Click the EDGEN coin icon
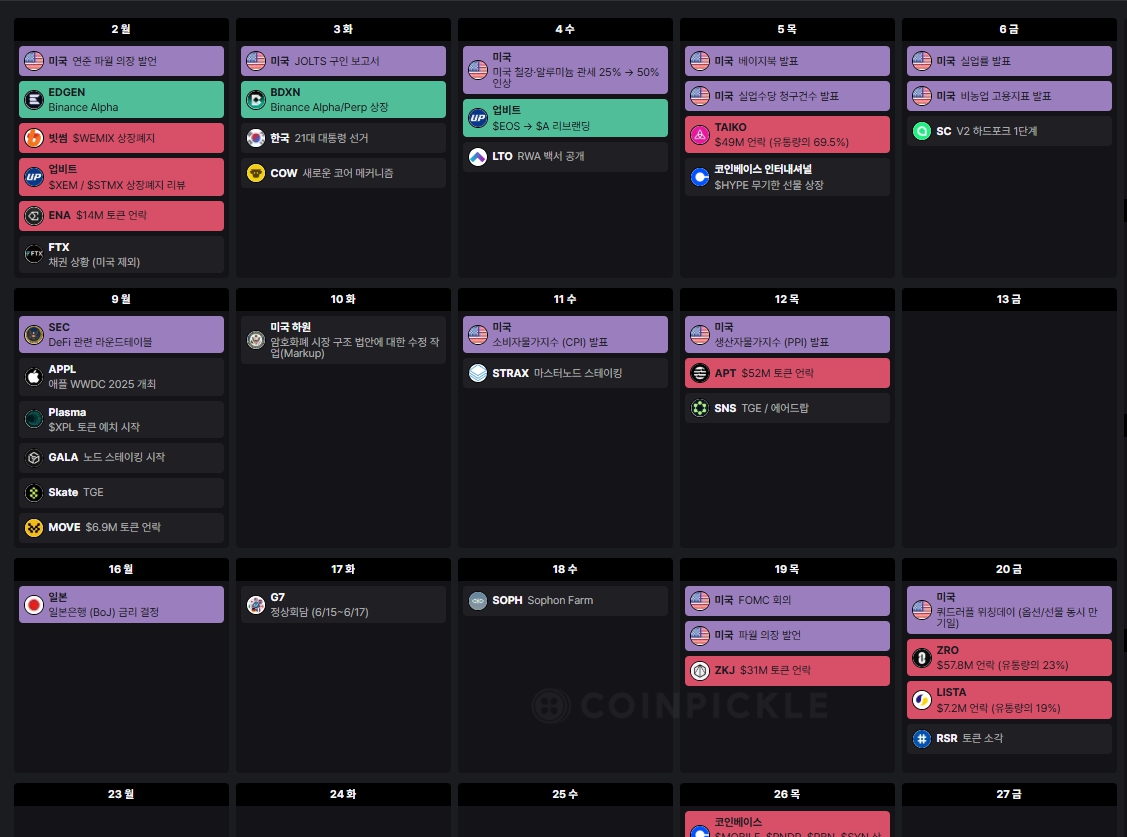The image size is (1127, 837). [34, 100]
